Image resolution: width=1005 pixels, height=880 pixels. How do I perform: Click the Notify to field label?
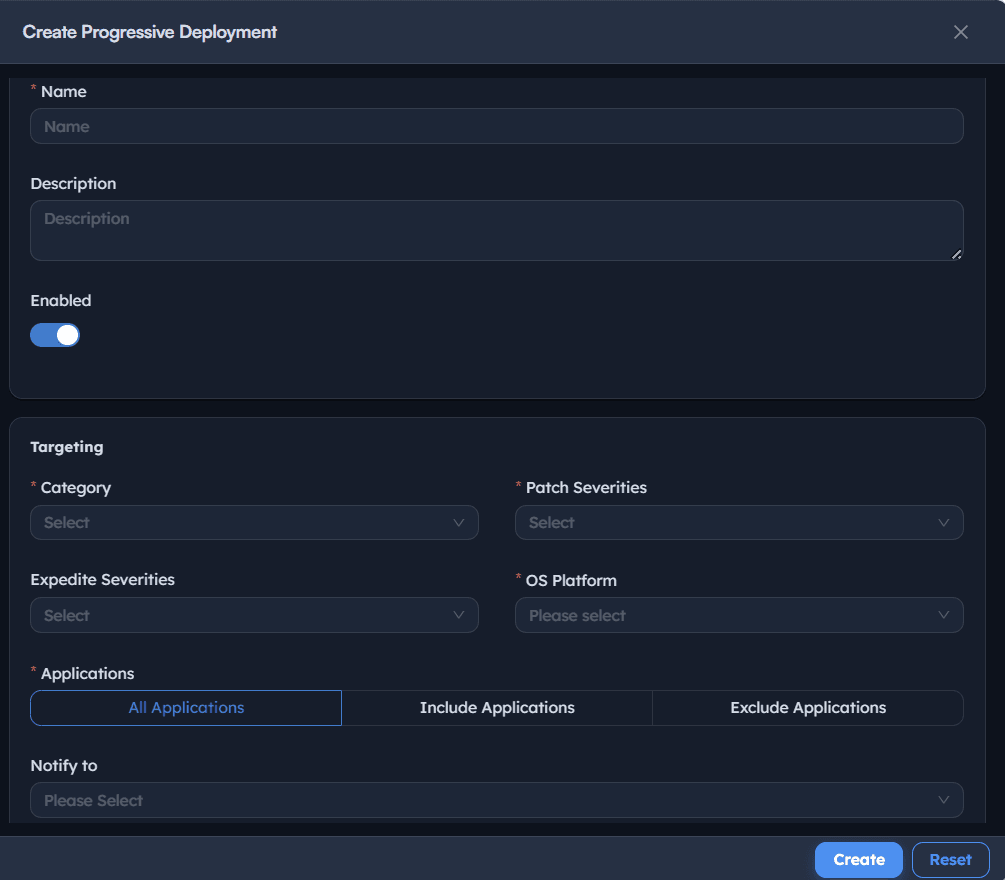click(64, 766)
